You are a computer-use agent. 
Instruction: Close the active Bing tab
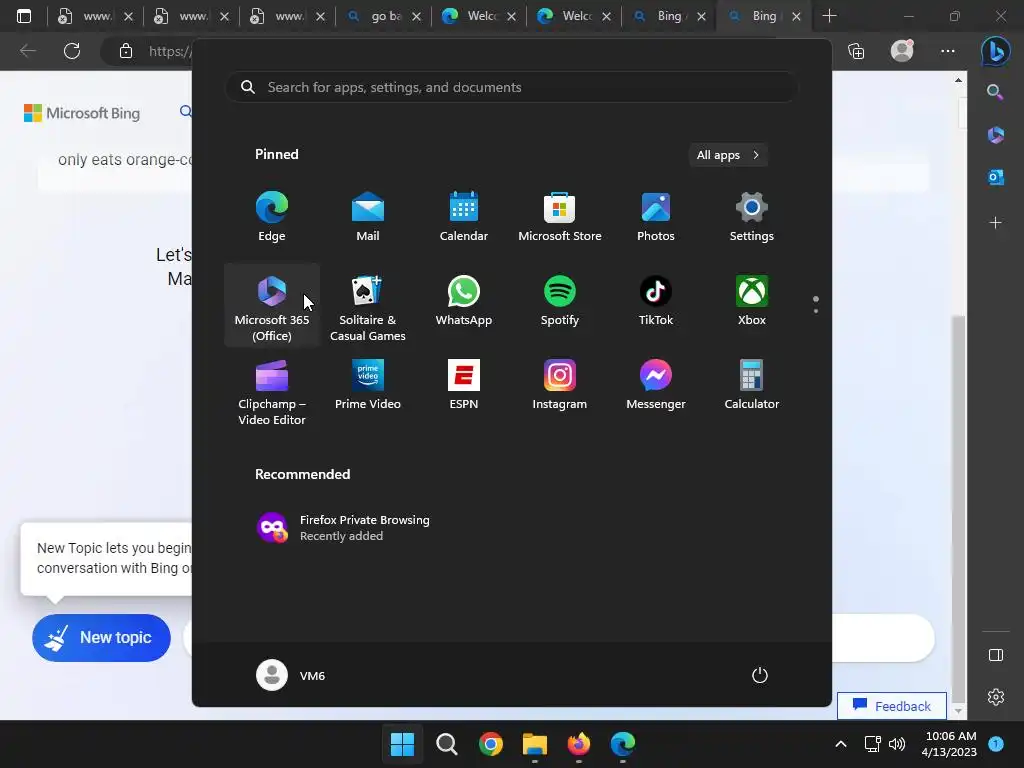pos(796,16)
